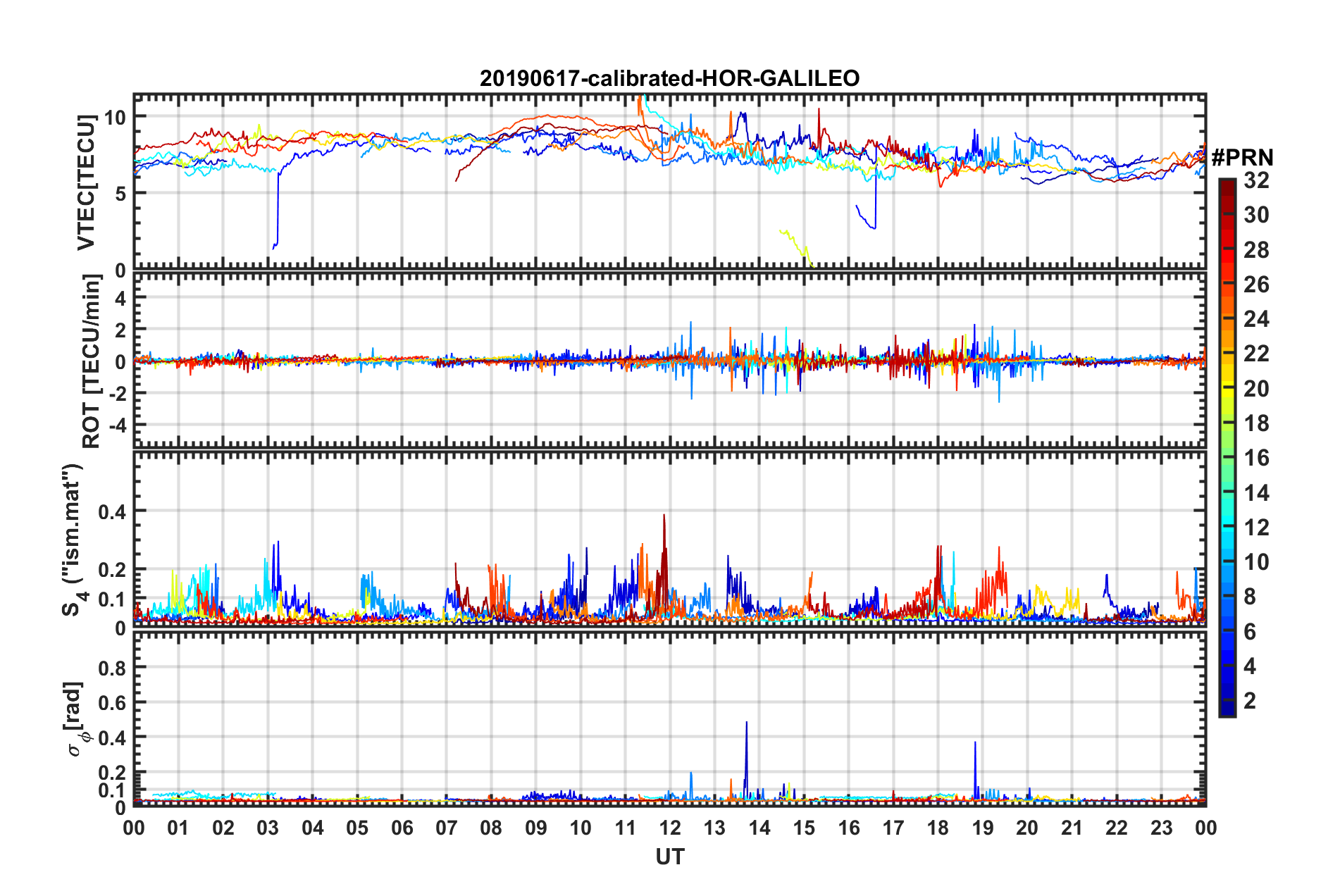Click x-axis hour tick 09
This screenshot has height=896, width=1340.
(536, 828)
